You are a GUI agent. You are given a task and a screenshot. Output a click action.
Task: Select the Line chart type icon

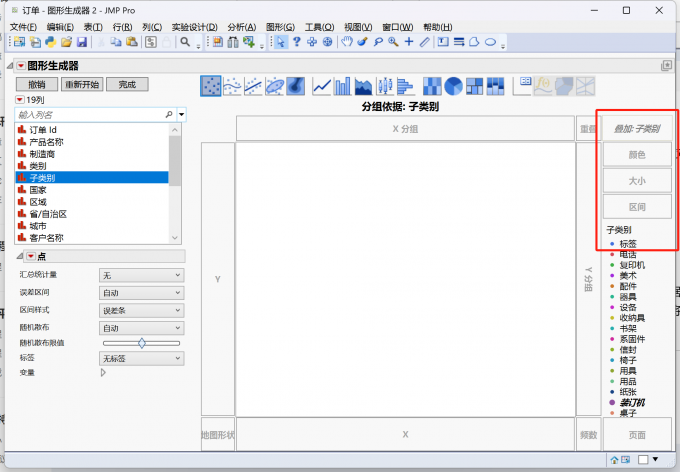[322, 87]
